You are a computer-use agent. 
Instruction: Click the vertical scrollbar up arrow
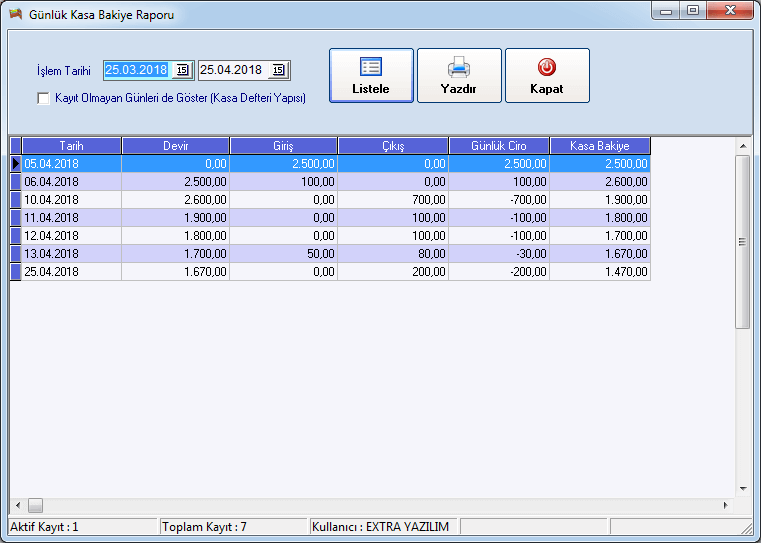click(x=743, y=146)
